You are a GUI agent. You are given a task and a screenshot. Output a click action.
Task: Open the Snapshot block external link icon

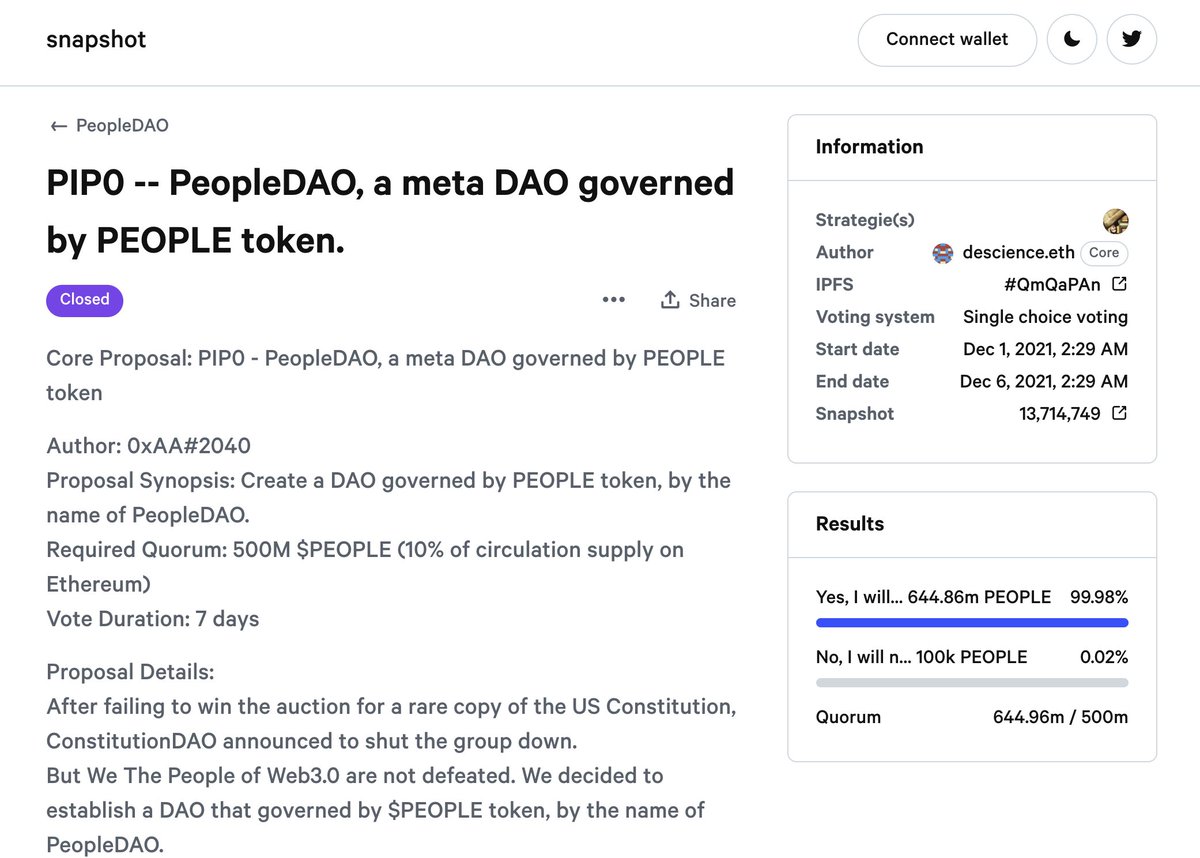pos(1120,412)
